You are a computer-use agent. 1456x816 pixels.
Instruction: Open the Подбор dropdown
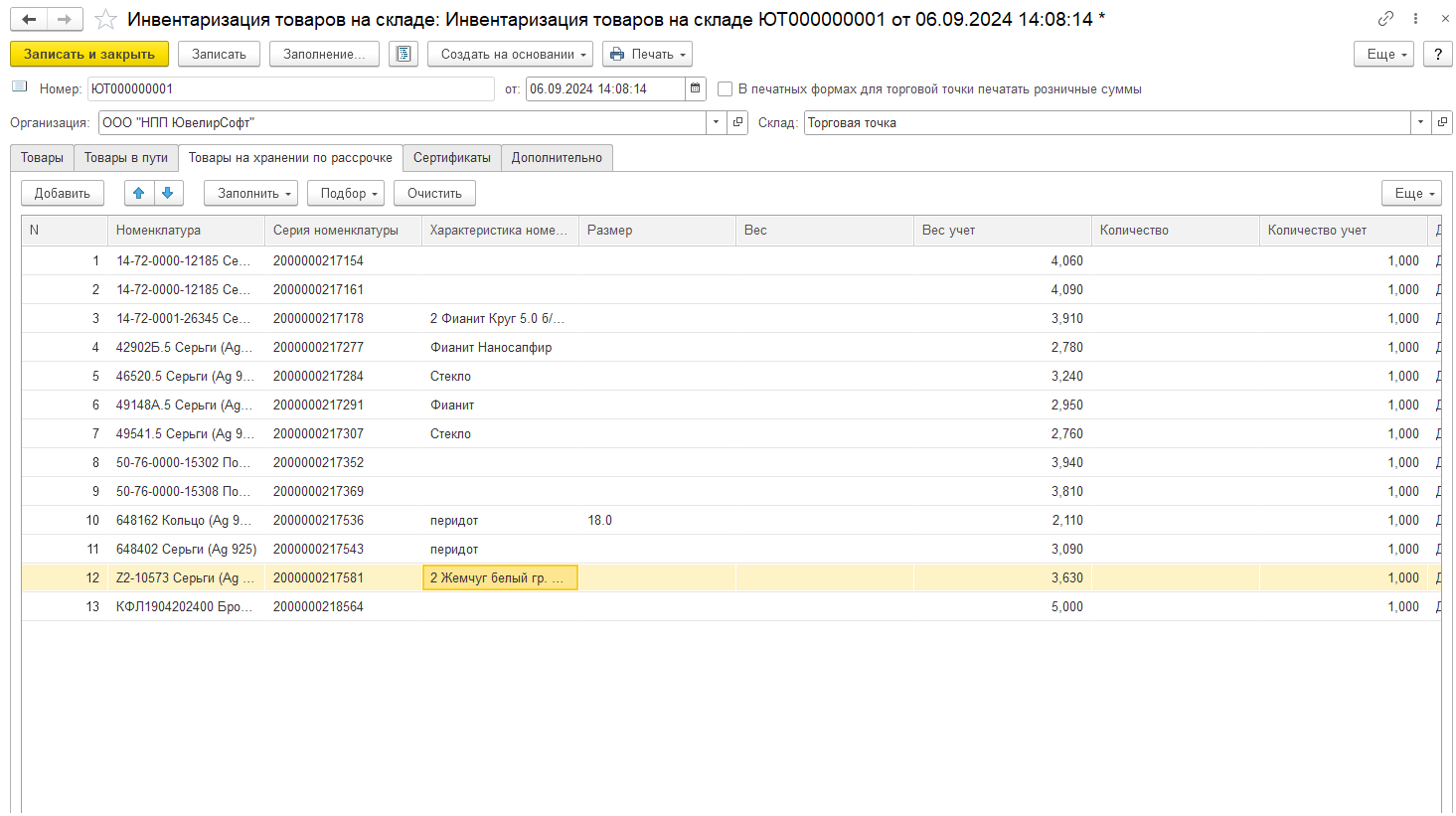coord(346,193)
